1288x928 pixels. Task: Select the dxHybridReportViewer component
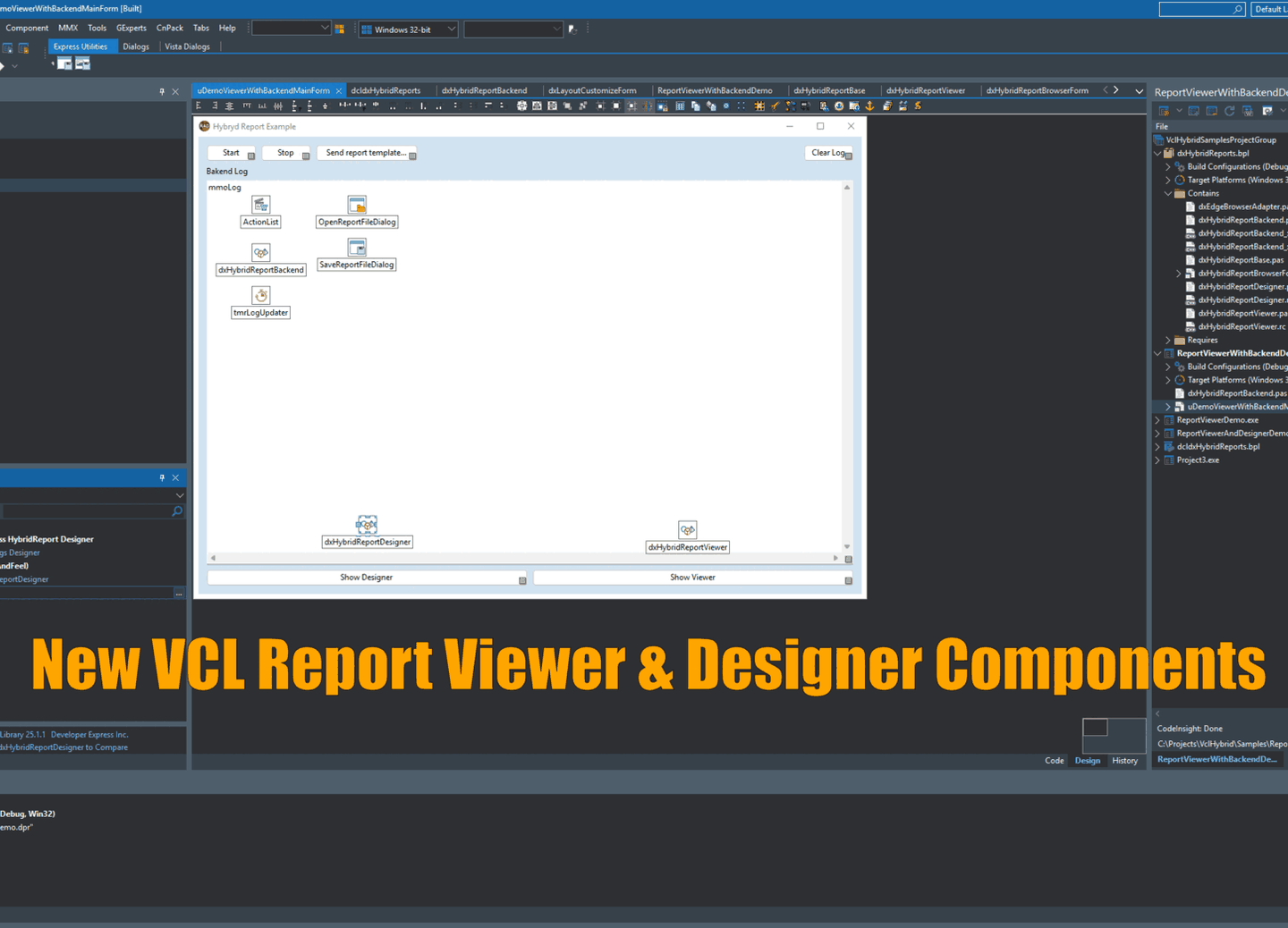point(687,529)
